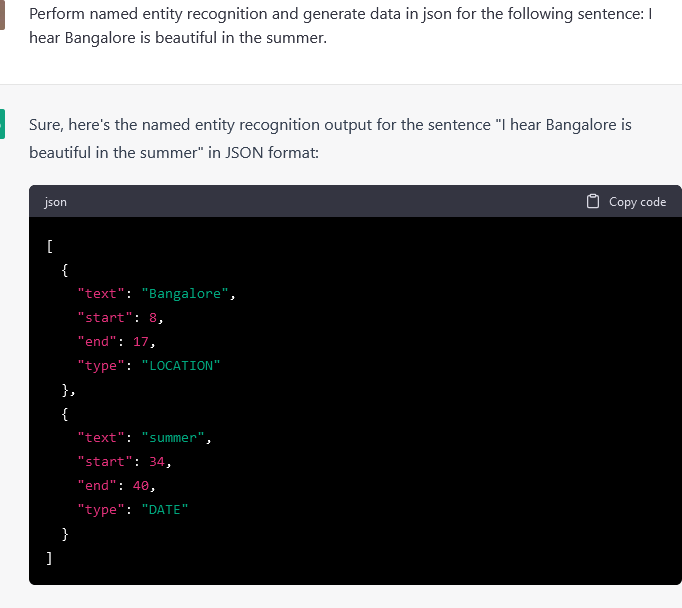
Task: Click the "end": 17 line in code
Action: click(x=116, y=342)
